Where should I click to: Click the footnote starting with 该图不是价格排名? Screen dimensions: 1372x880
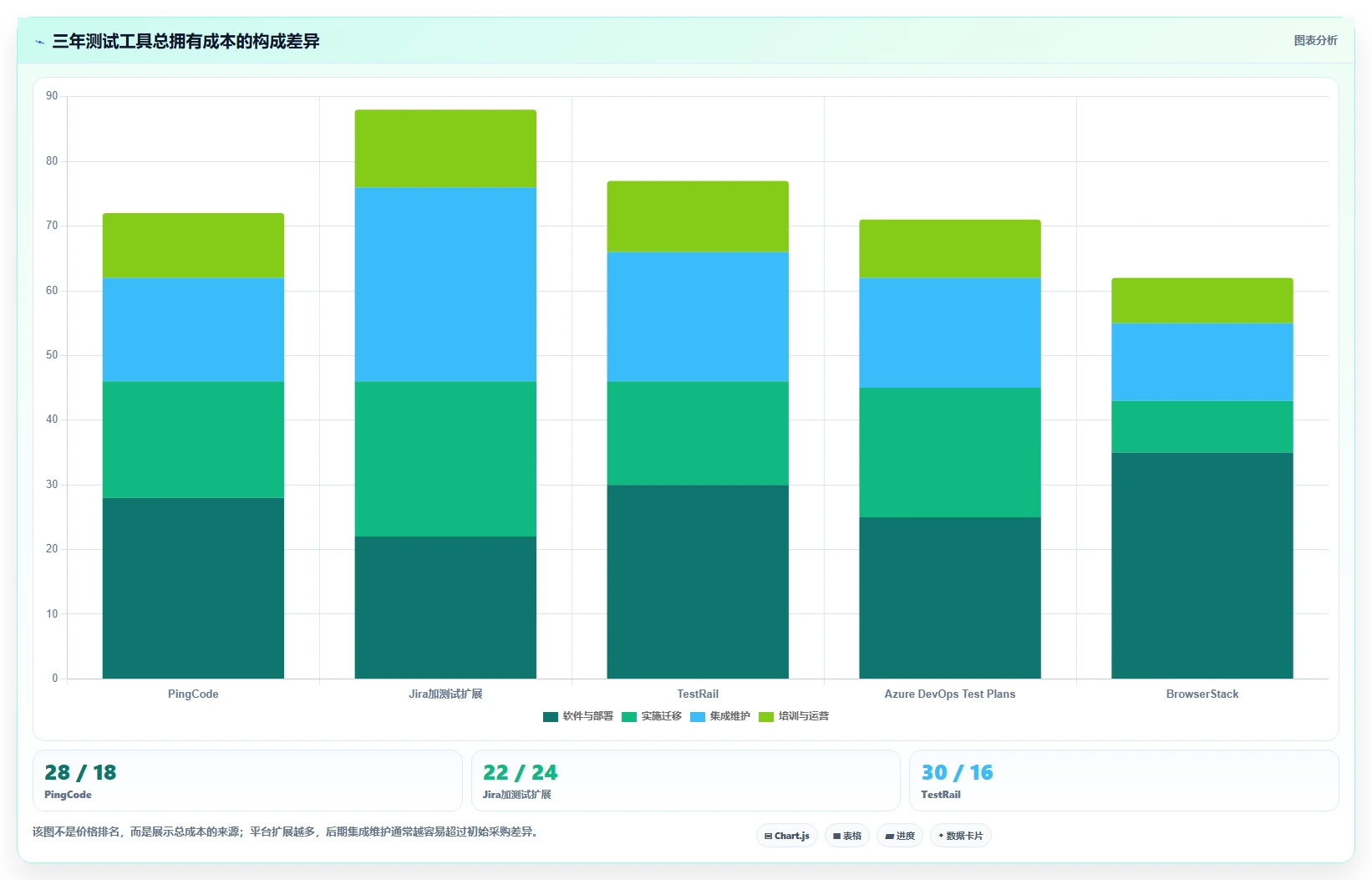pyautogui.click(x=285, y=832)
